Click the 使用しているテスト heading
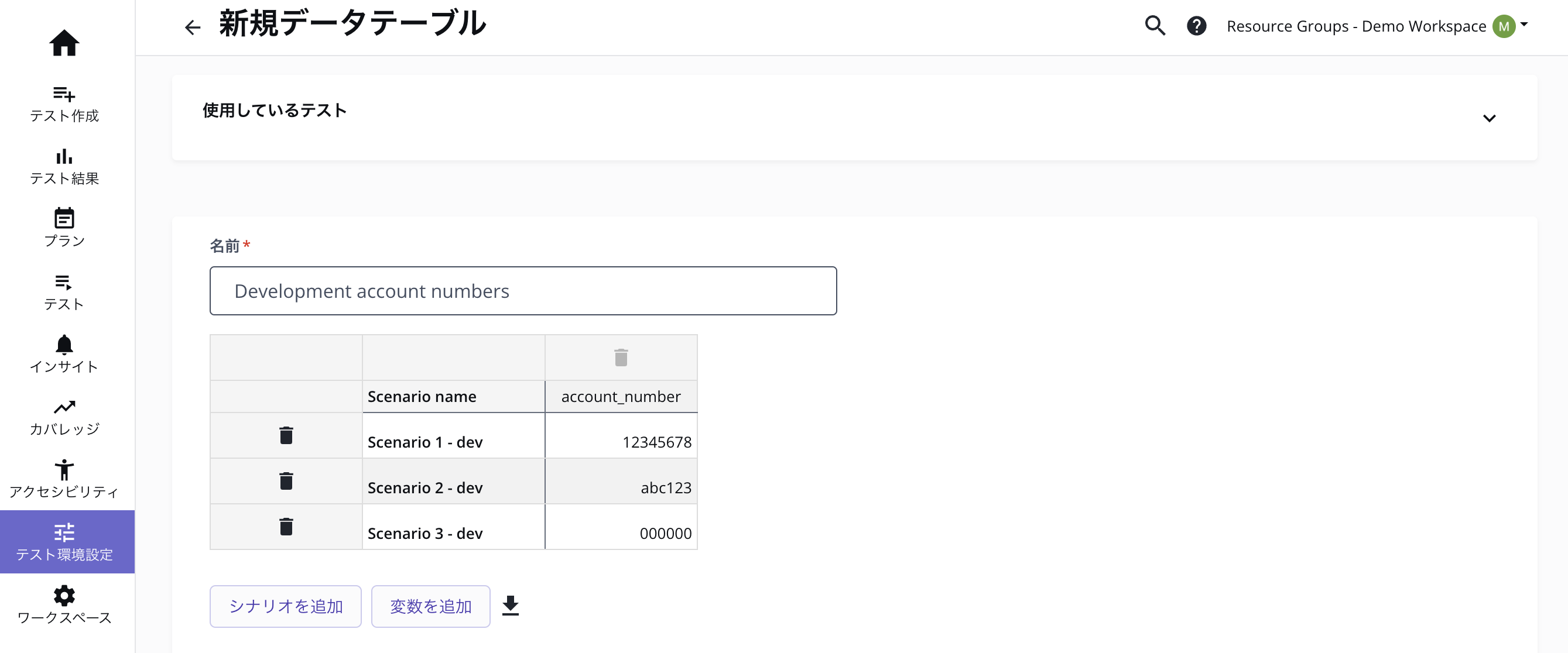Viewport: 1568px width, 653px height. click(275, 110)
